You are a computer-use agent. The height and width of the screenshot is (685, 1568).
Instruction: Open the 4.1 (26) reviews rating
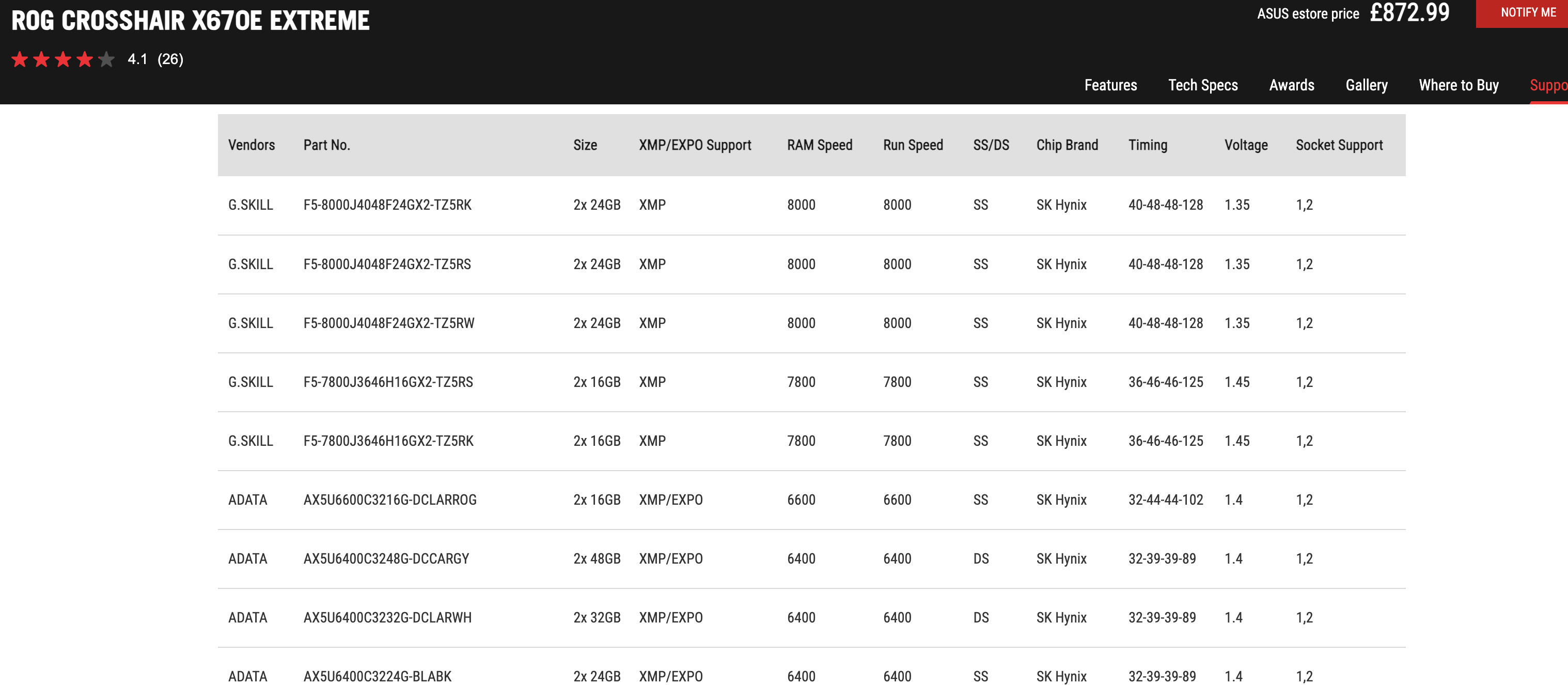155,59
